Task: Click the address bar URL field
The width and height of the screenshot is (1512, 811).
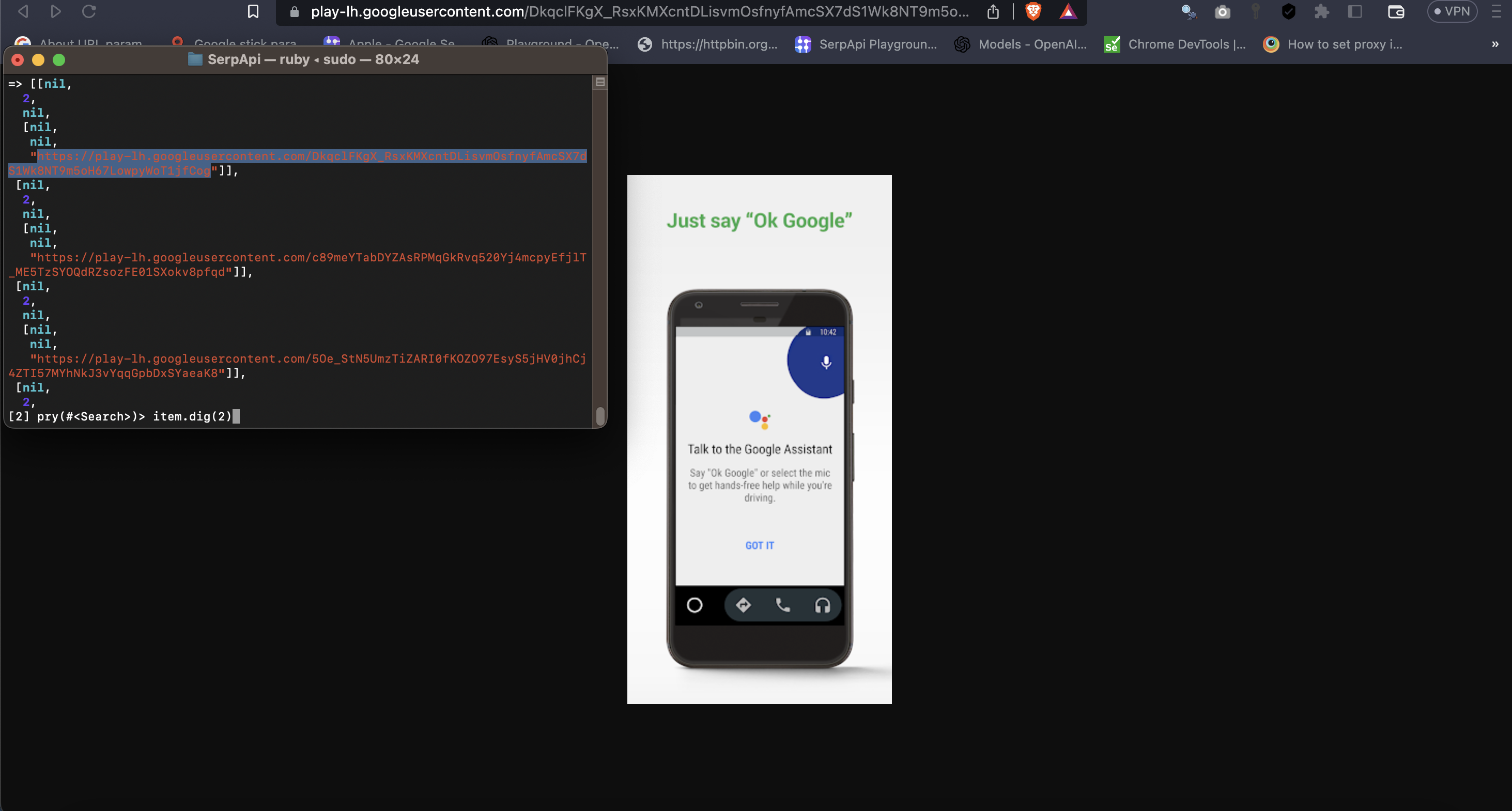Action: click(x=587, y=12)
